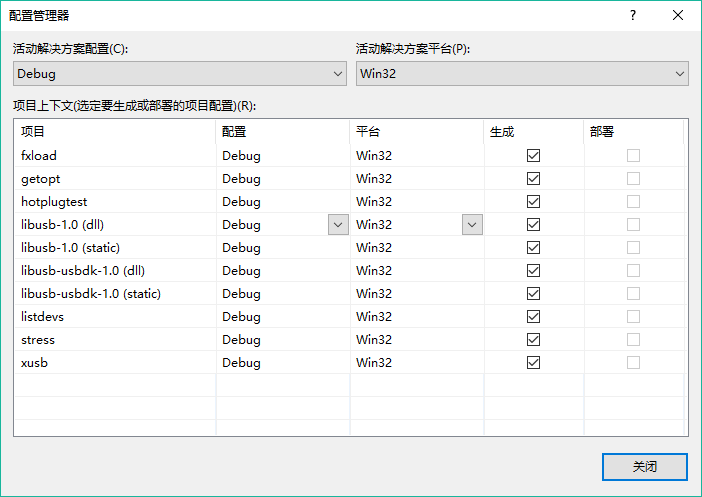Click the Debug configuration cell for hotplugtest
Screen dimensions: 702x497
click(283, 202)
